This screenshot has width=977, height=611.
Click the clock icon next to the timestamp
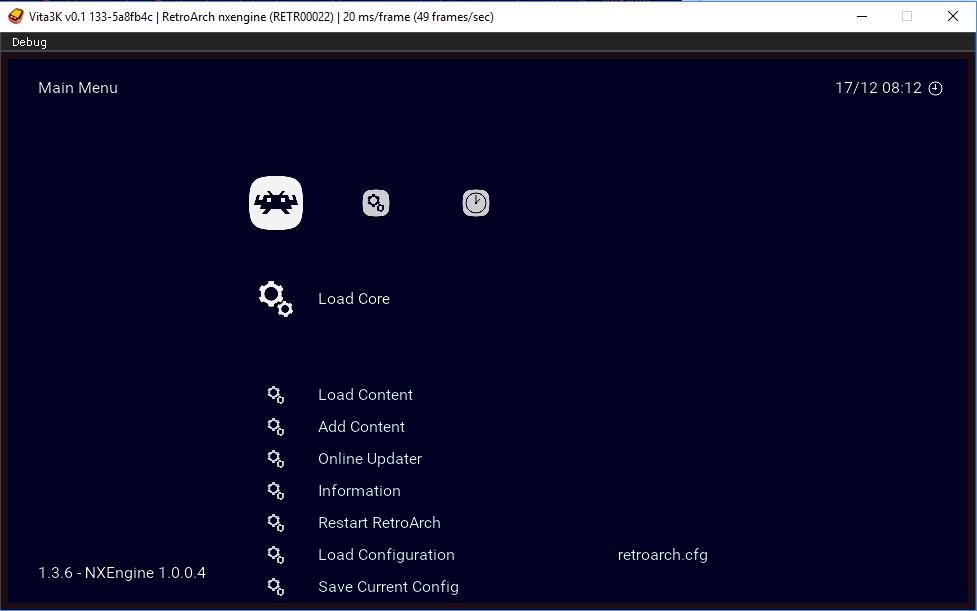[x=935, y=88]
